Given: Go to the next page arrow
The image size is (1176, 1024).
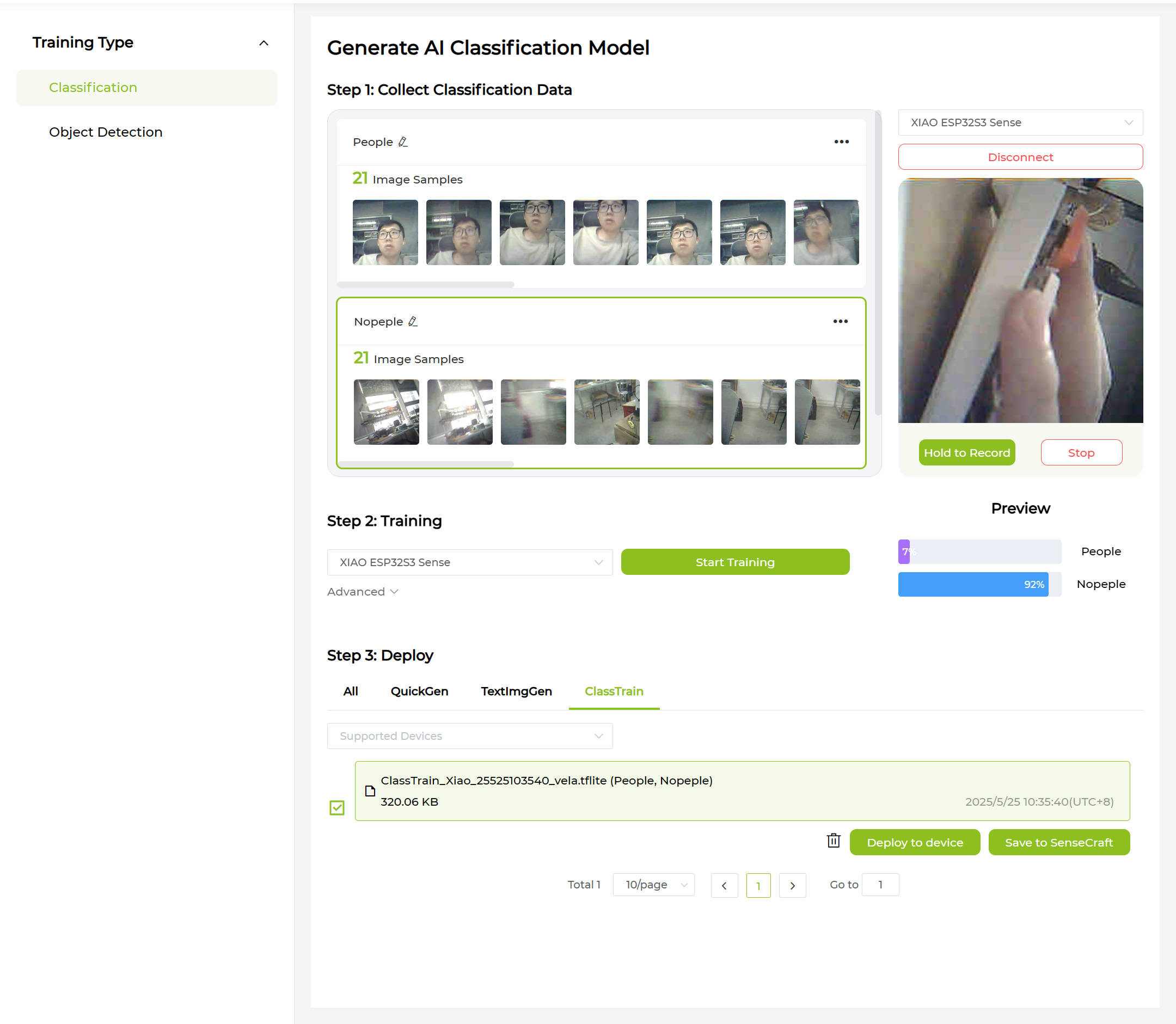Looking at the screenshot, I should tap(792, 885).
